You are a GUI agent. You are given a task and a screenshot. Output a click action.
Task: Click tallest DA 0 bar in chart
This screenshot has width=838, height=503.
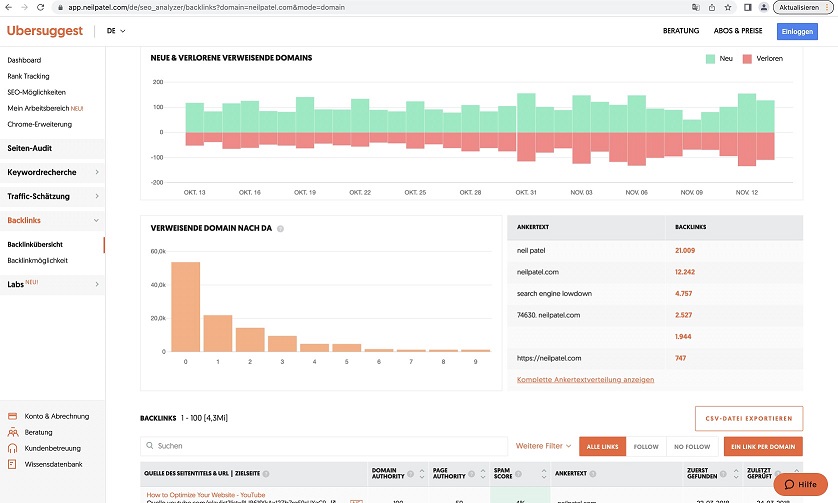click(185, 307)
